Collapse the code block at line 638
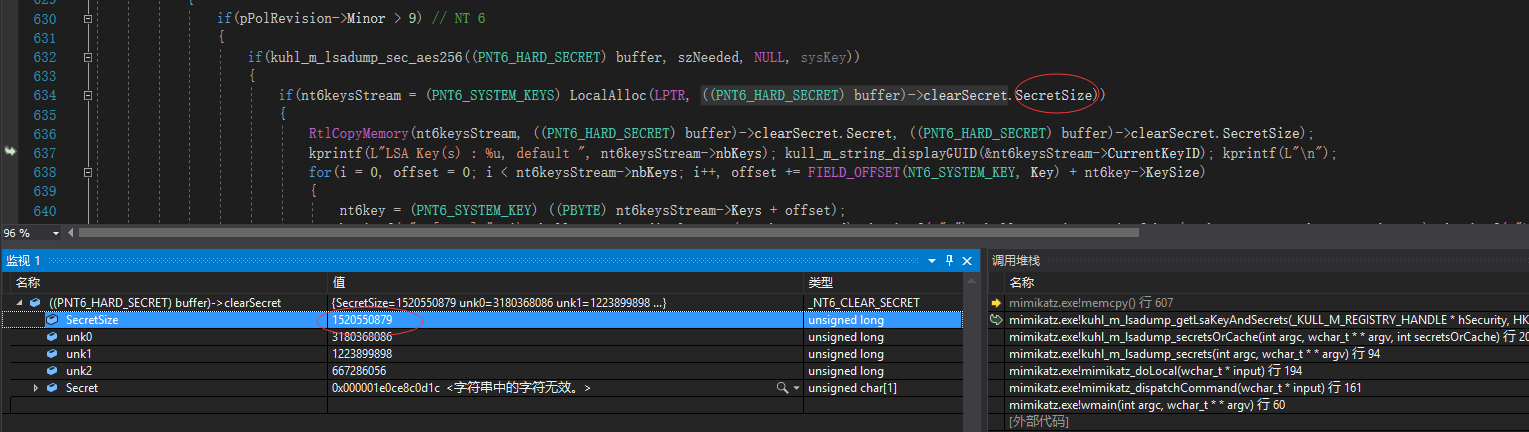The height and width of the screenshot is (432, 1529). click(88, 171)
